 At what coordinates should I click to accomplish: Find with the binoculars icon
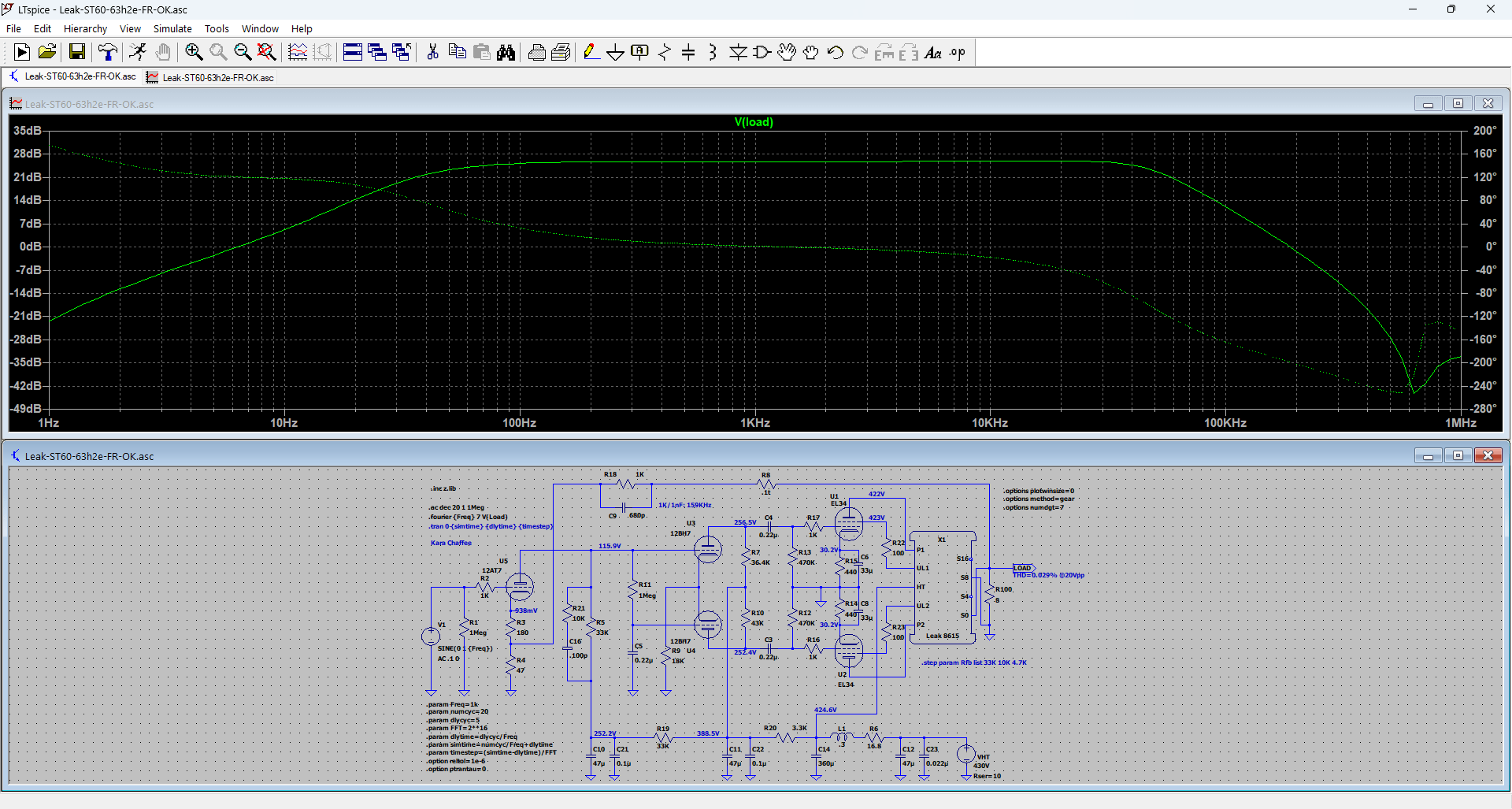[x=506, y=52]
